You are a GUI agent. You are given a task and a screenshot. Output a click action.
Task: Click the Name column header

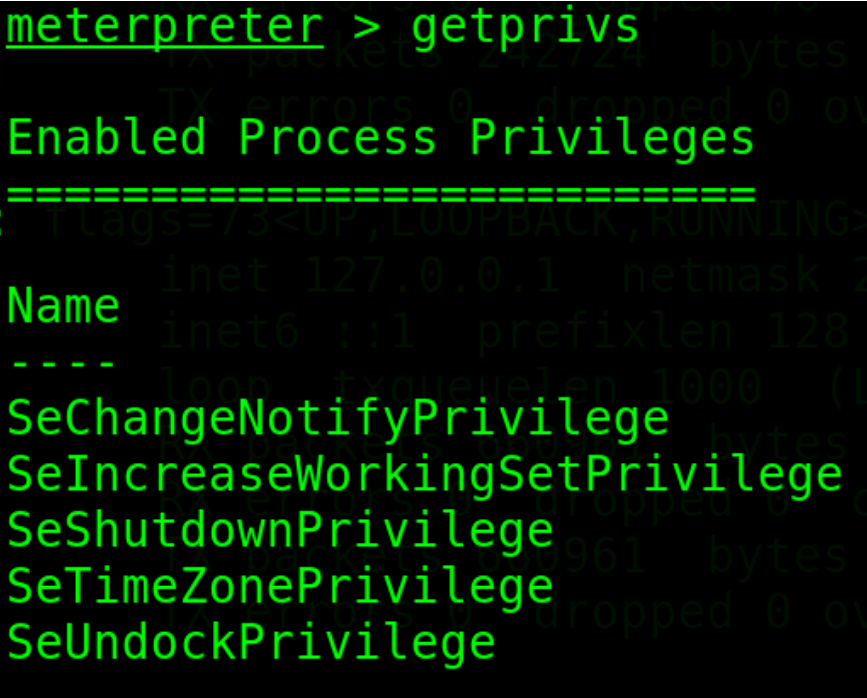(64, 305)
